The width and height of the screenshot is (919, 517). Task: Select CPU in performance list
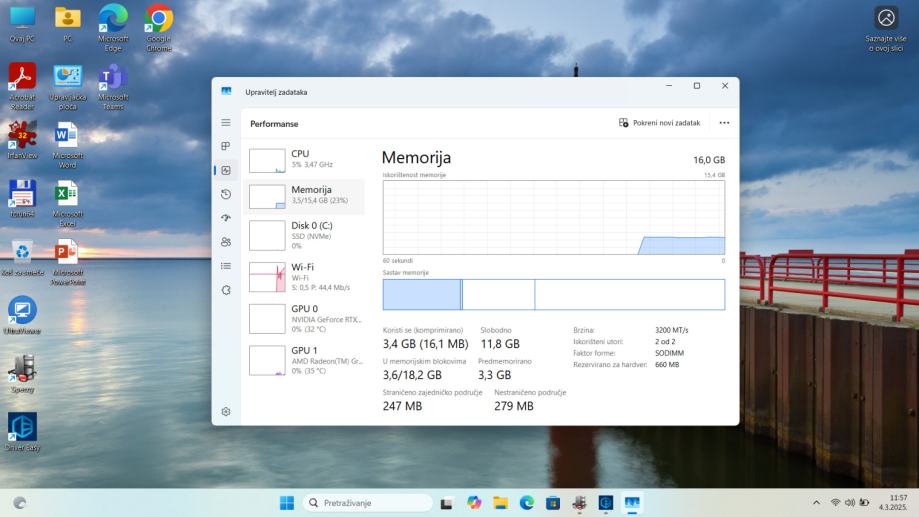pyautogui.click(x=304, y=159)
